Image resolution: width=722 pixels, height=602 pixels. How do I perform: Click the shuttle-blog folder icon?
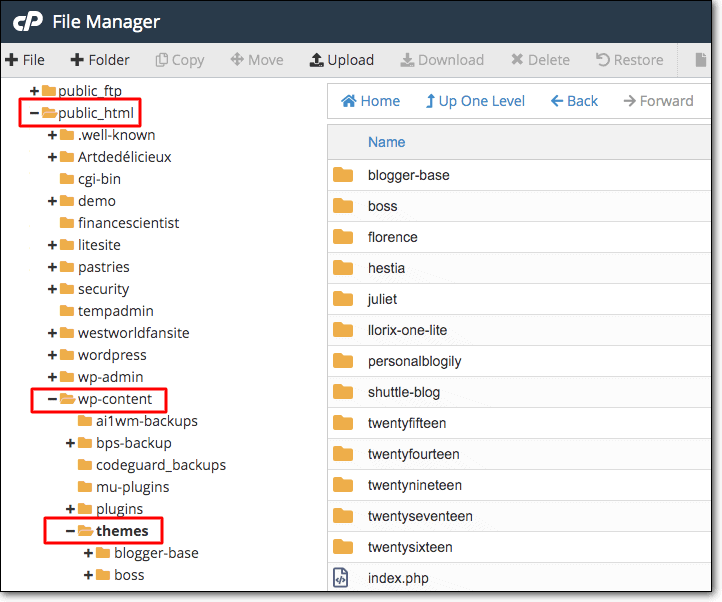343,392
